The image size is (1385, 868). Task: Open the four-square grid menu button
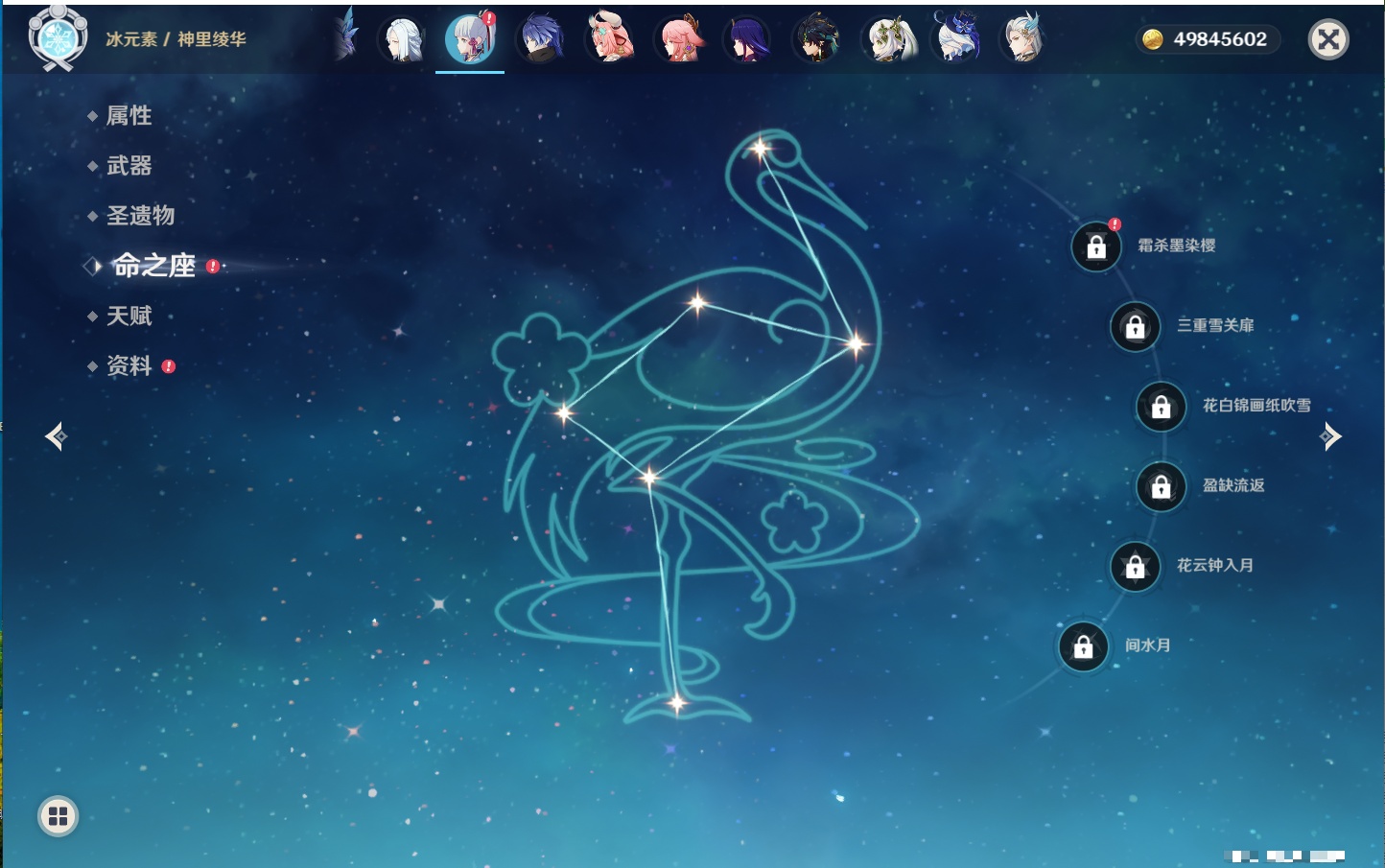58,816
